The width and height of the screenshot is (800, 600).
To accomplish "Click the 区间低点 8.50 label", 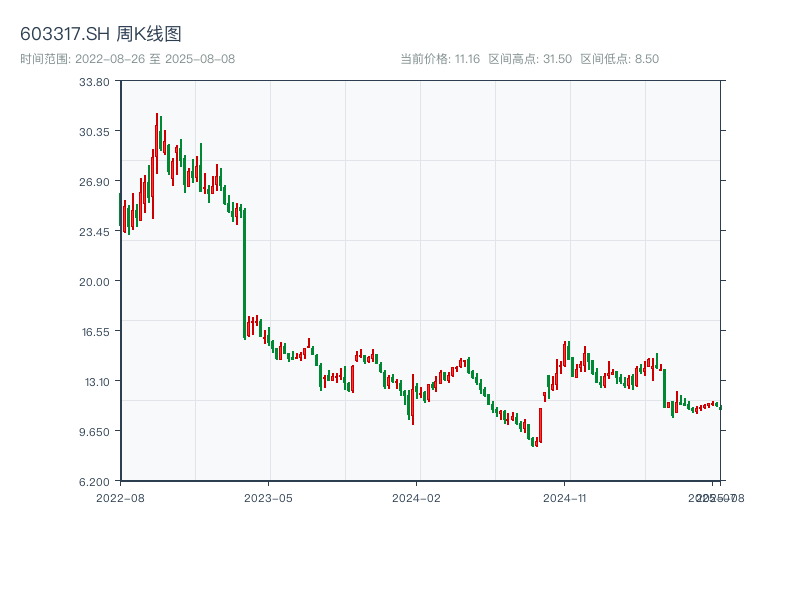I will 619,59.
